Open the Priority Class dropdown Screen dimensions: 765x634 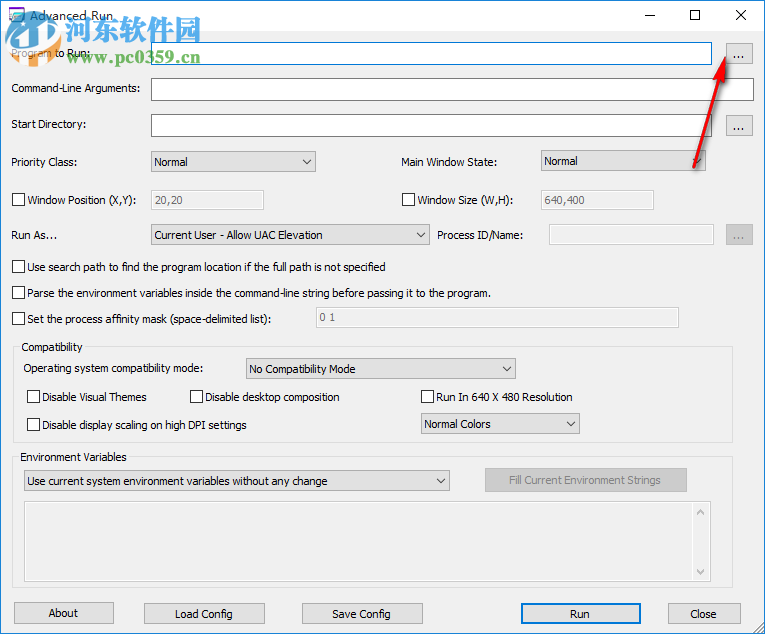[233, 162]
